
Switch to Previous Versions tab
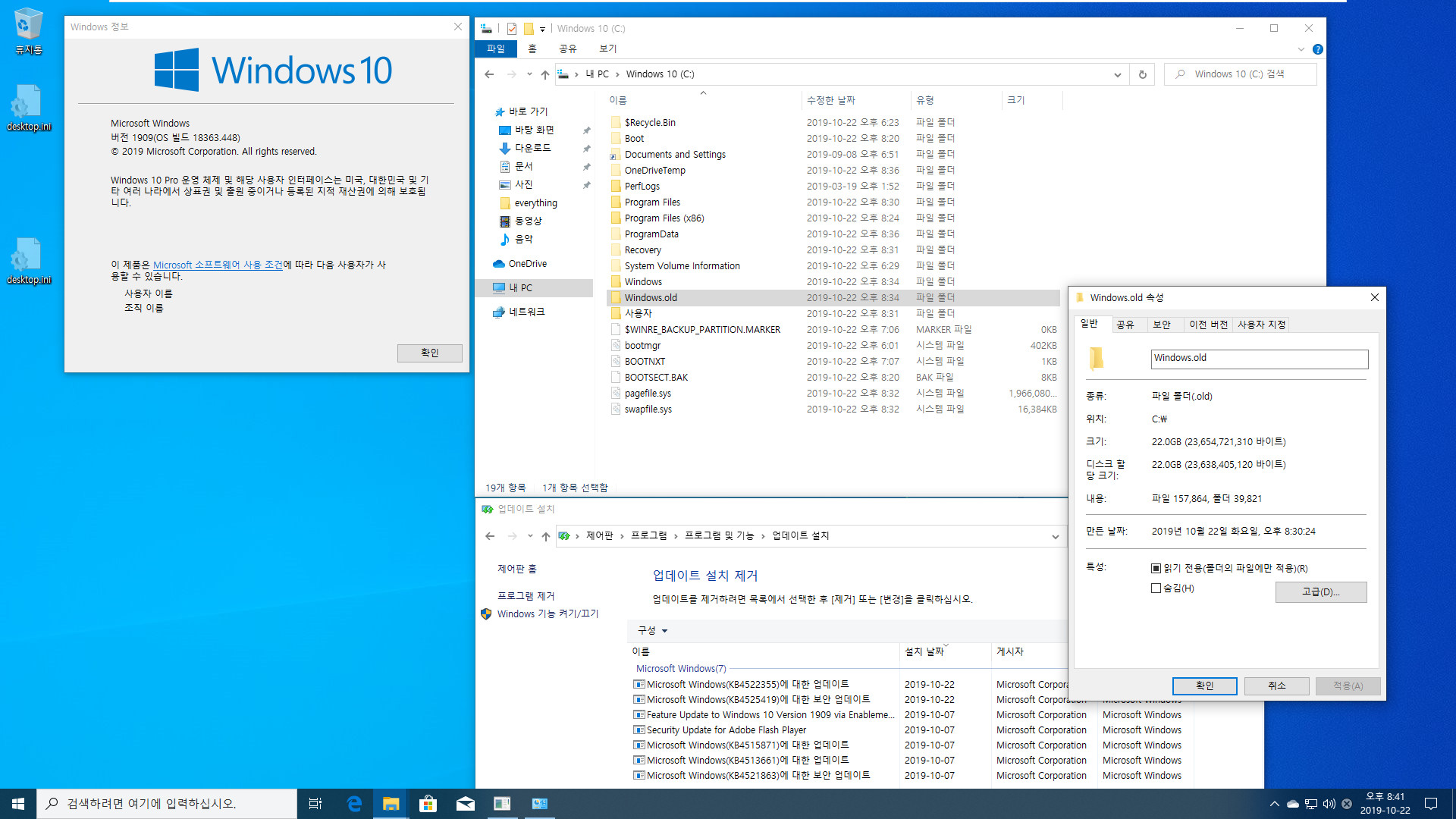point(1208,325)
